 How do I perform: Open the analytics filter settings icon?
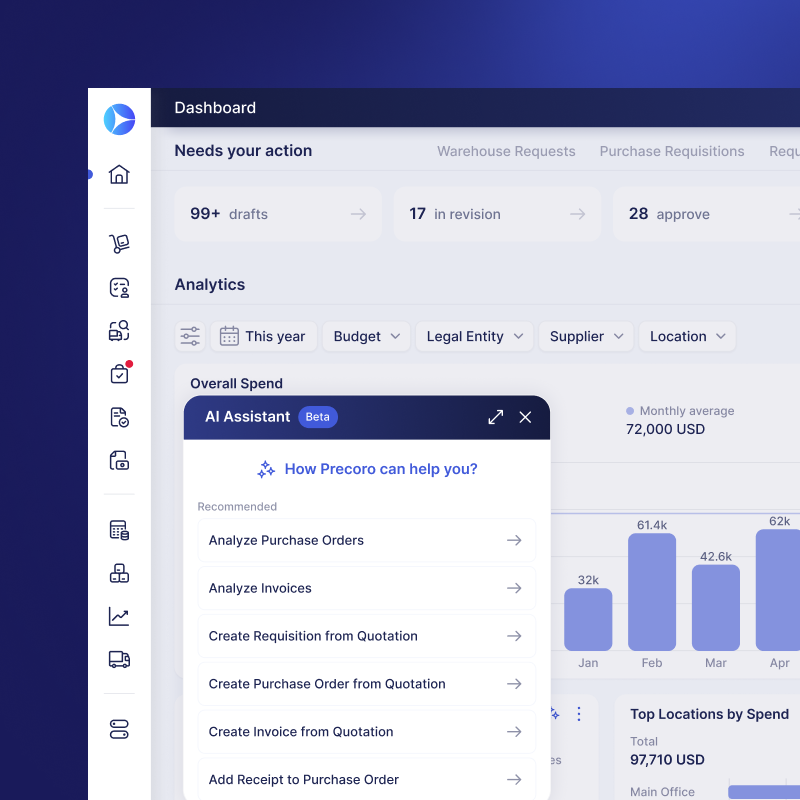click(190, 336)
